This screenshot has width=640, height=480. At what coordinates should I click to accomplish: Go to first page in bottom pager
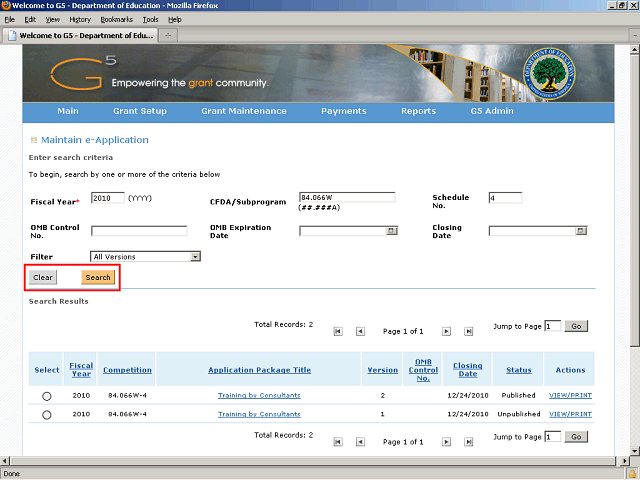338,442
